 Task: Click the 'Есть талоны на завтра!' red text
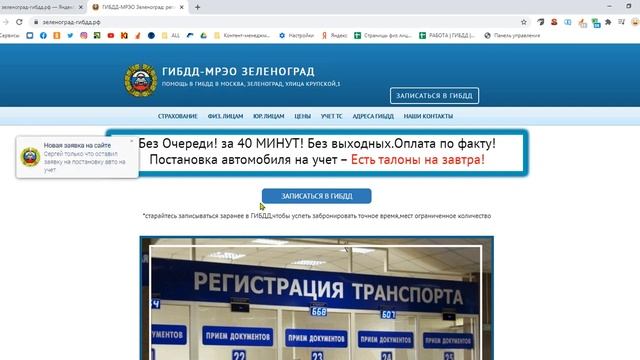pyautogui.click(x=418, y=160)
